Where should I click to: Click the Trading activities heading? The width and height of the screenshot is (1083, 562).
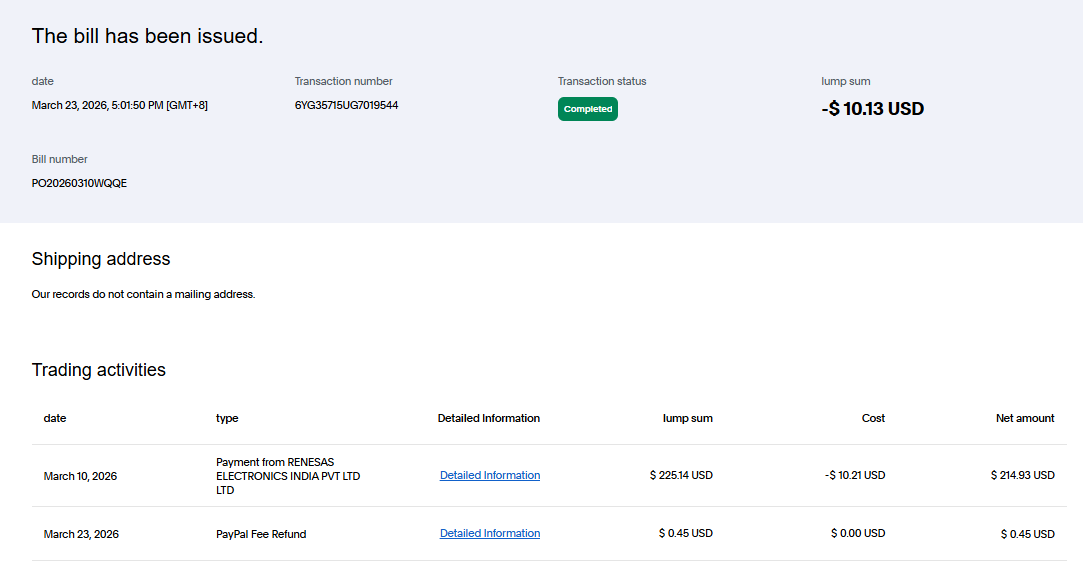coord(98,370)
